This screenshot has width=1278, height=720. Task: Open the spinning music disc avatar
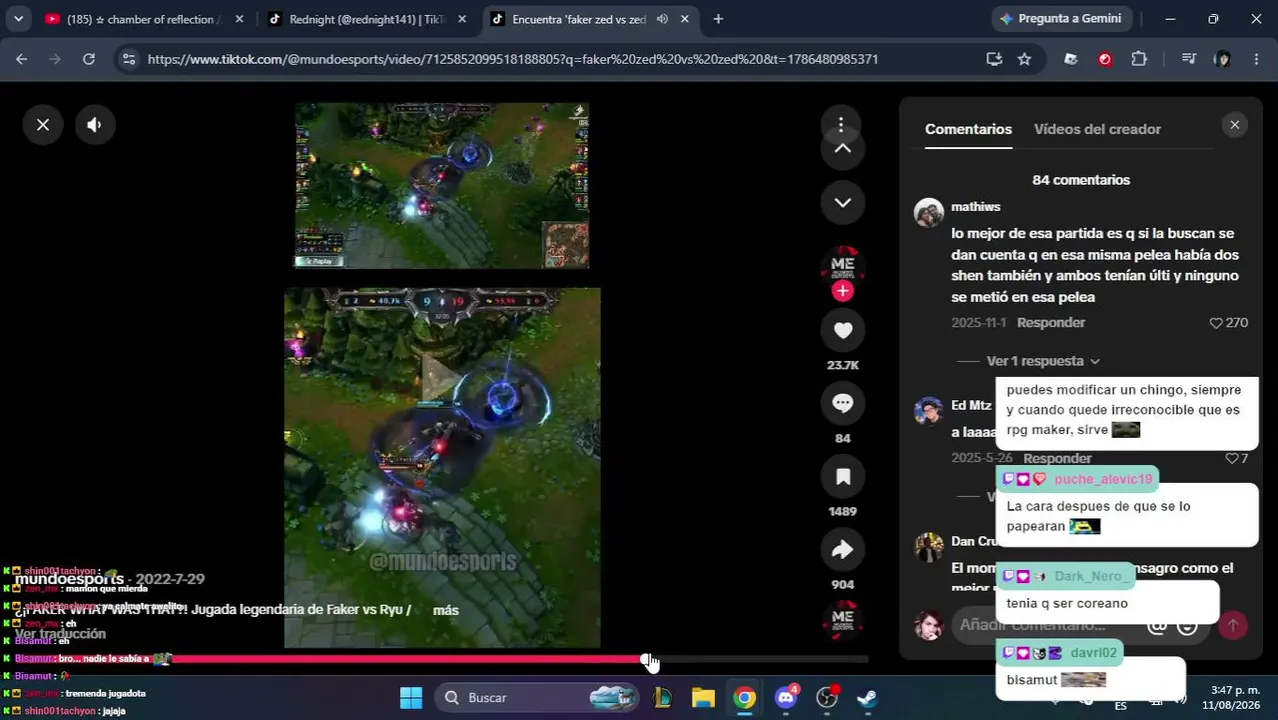click(x=842, y=619)
